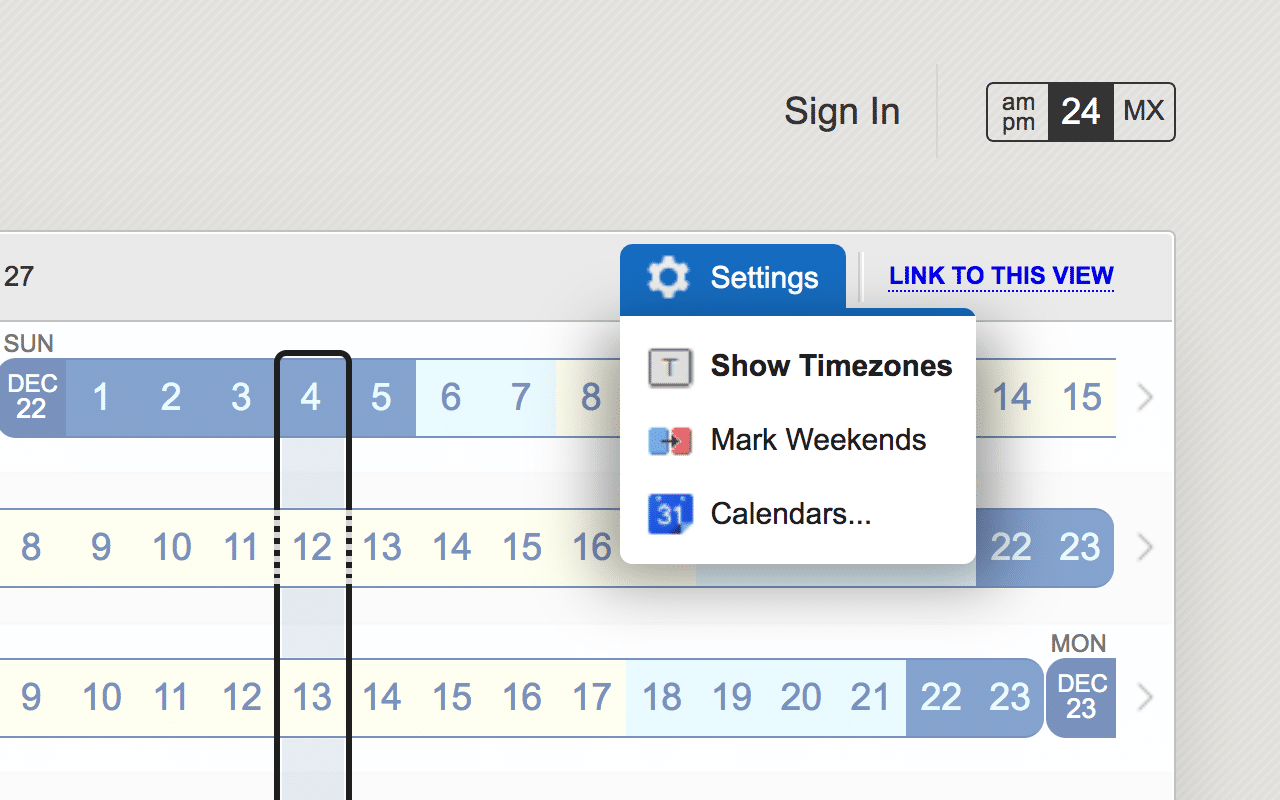Image resolution: width=1280 pixels, height=800 pixels.
Task: Choose Mark Weekends from Settings menu
Action: click(x=818, y=440)
